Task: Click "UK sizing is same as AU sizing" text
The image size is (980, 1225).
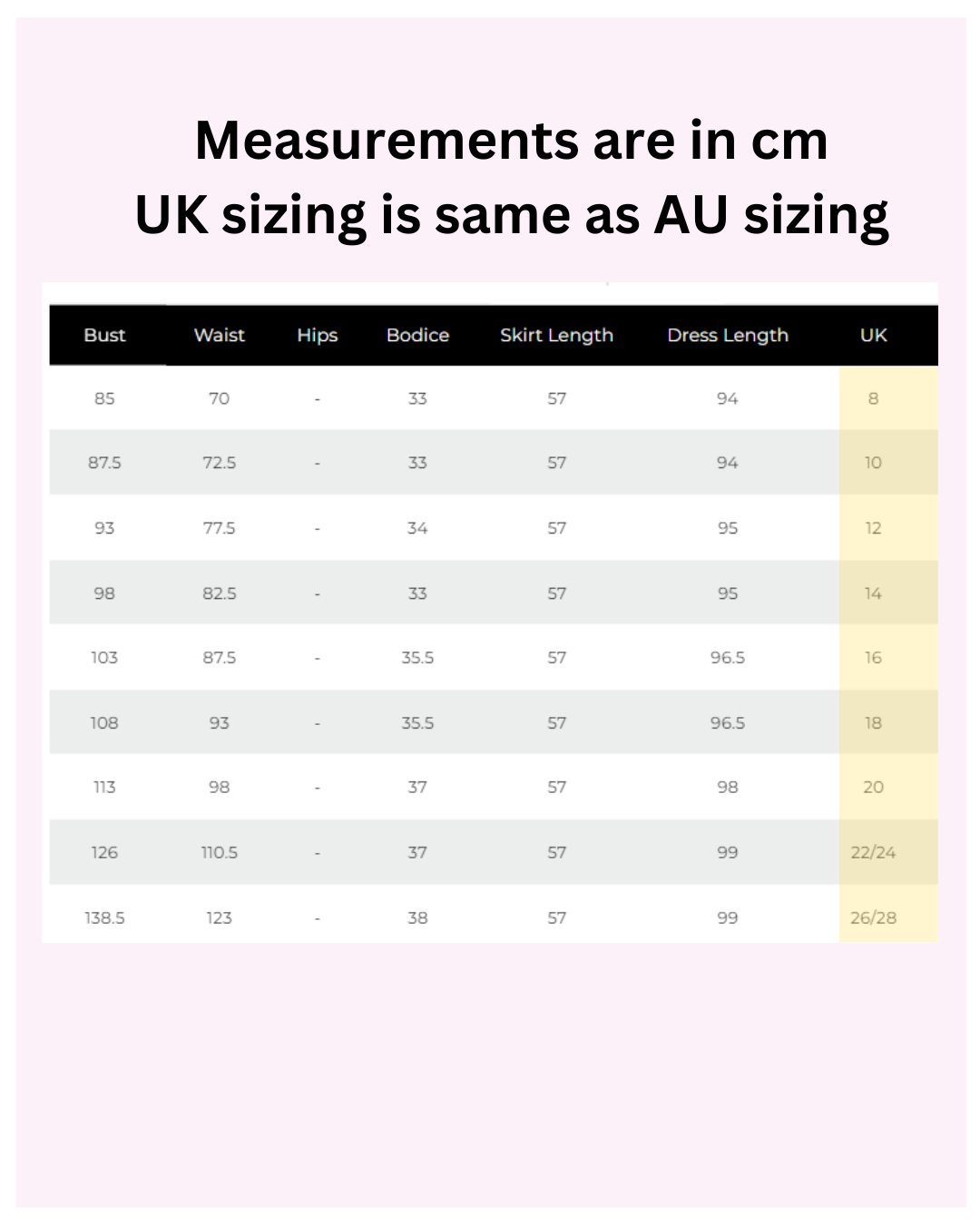Action: pyautogui.click(x=511, y=215)
